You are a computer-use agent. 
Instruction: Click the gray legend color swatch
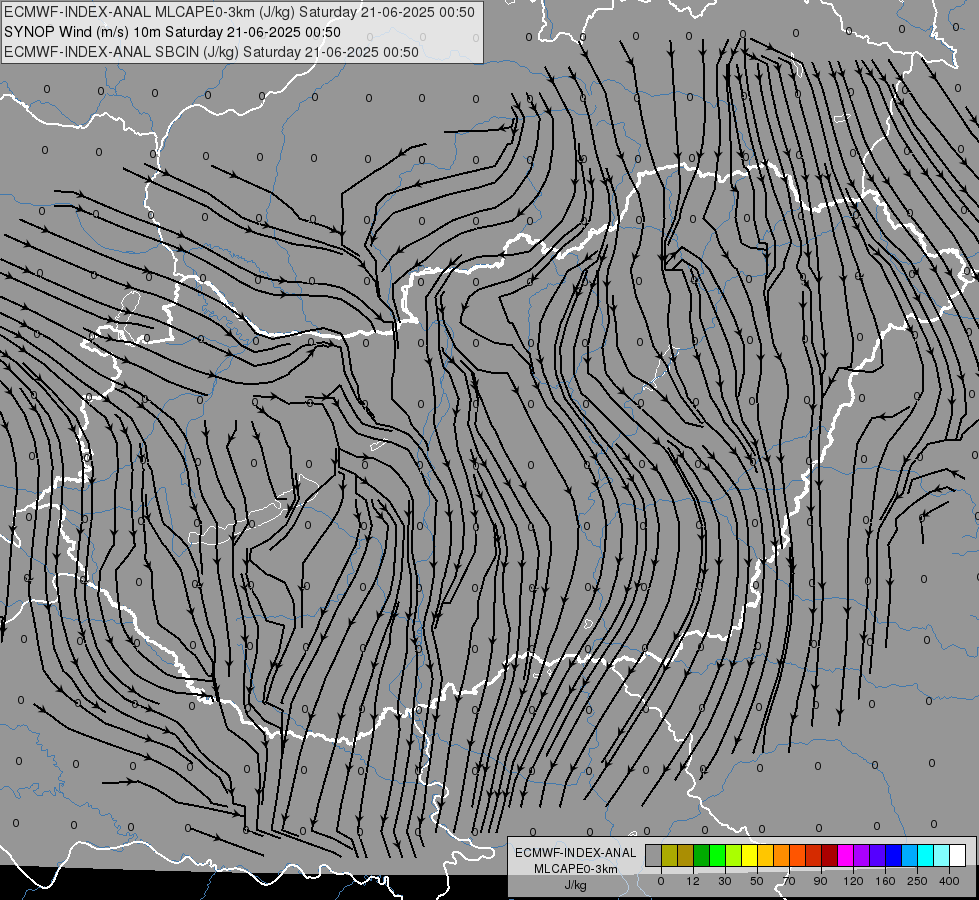pos(654,855)
